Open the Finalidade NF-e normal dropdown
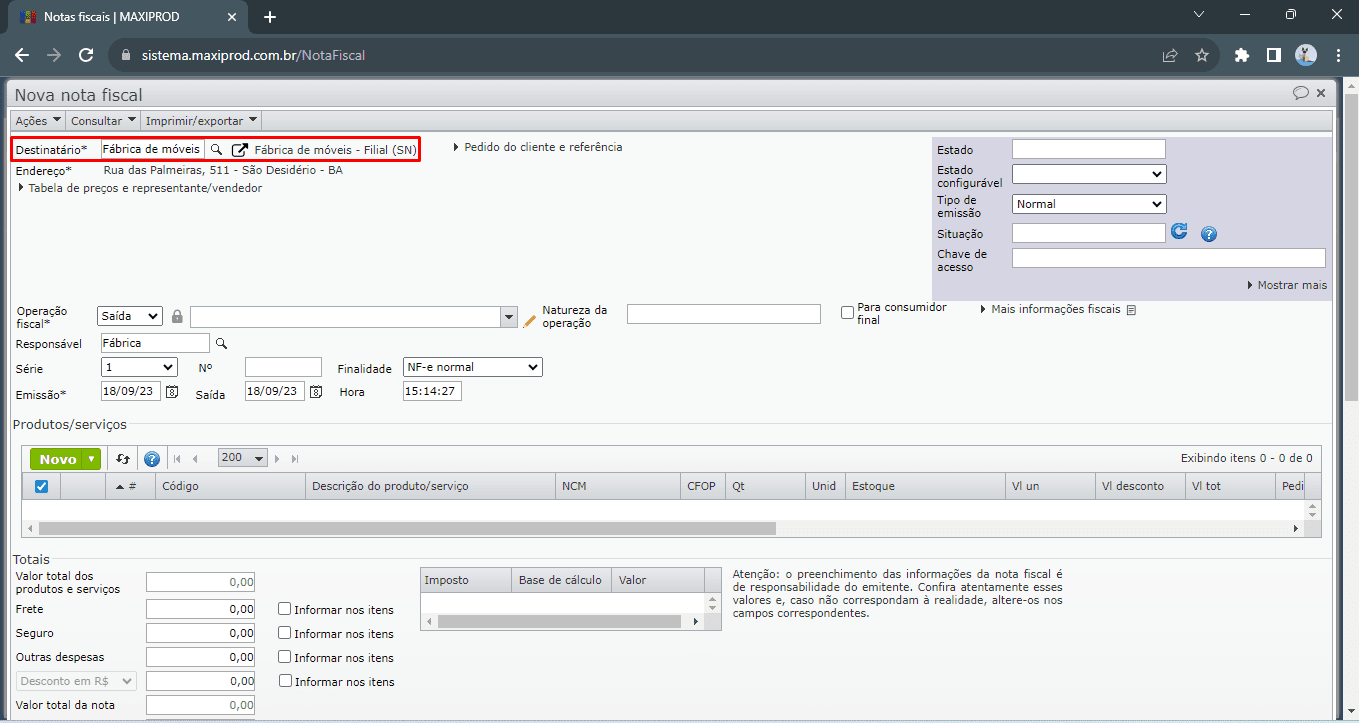Screen dimensions: 1359x723 (472, 367)
